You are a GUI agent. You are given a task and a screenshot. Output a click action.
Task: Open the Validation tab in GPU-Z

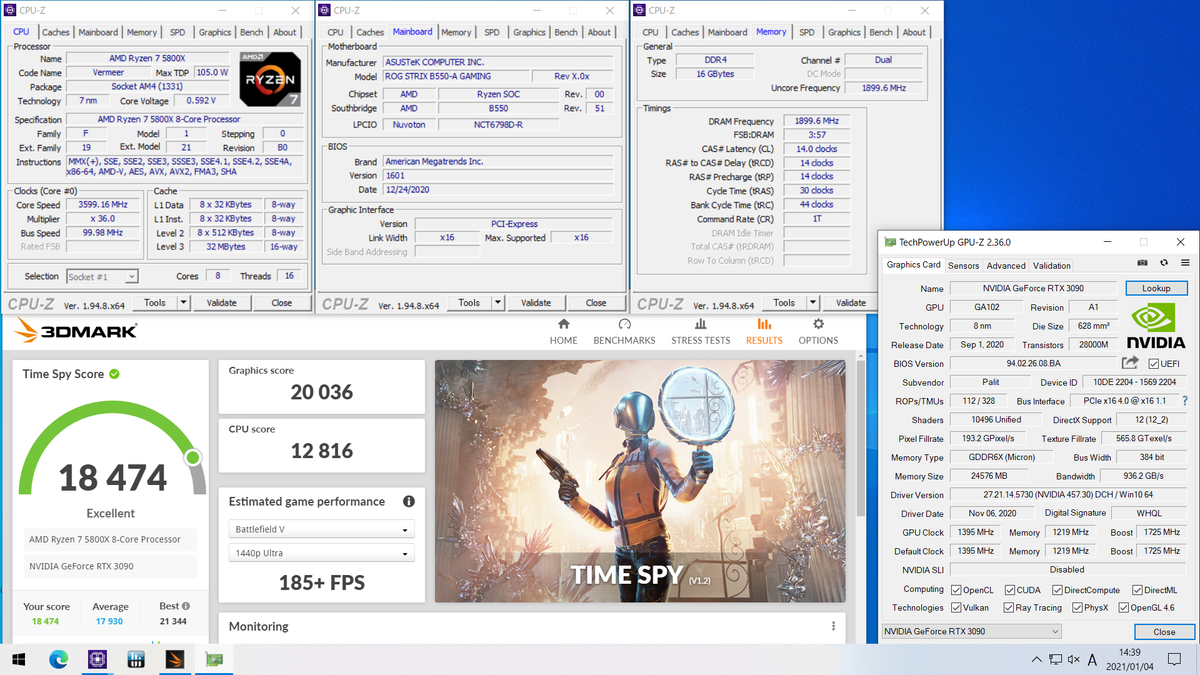[1051, 266]
